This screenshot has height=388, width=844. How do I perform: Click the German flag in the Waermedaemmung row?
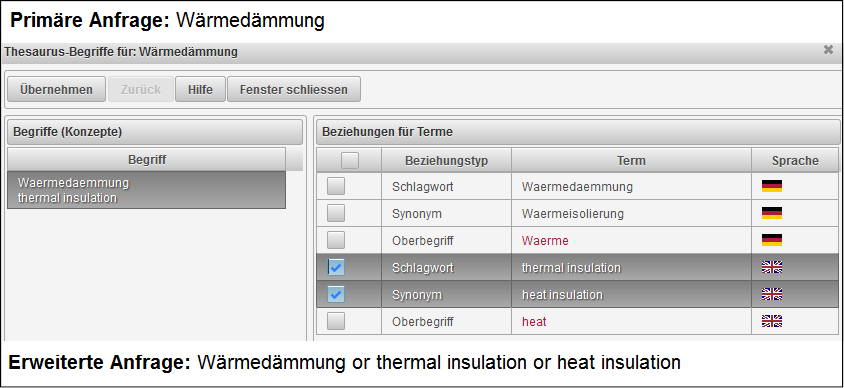tap(771, 186)
